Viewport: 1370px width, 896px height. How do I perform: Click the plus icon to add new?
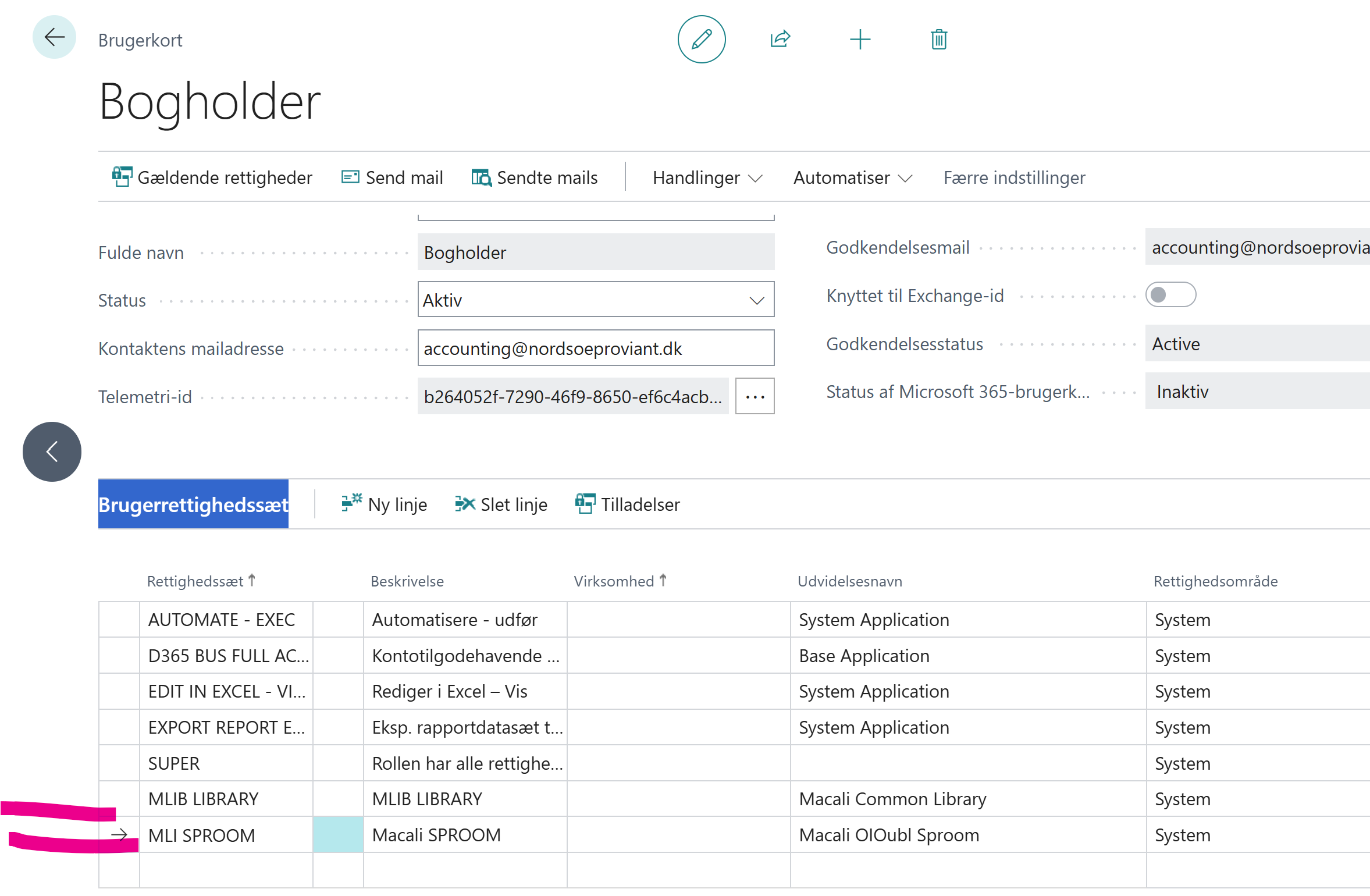coord(860,40)
